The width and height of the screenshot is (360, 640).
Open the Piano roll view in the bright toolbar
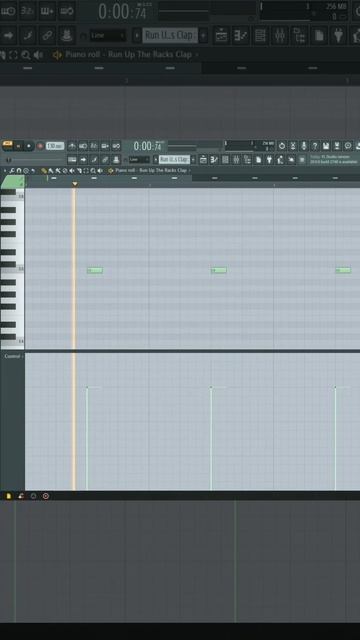(214, 160)
